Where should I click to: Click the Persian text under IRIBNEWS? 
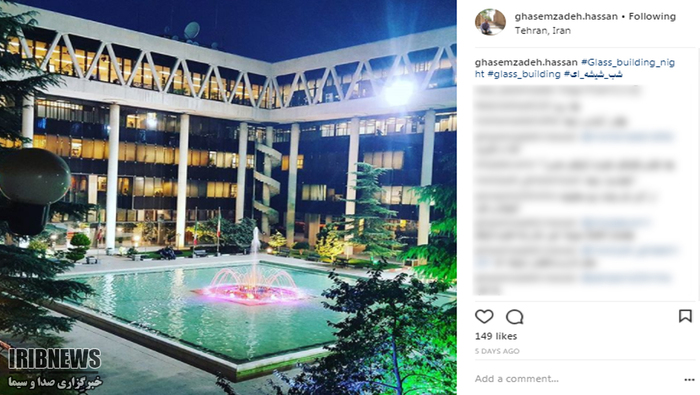[55, 382]
